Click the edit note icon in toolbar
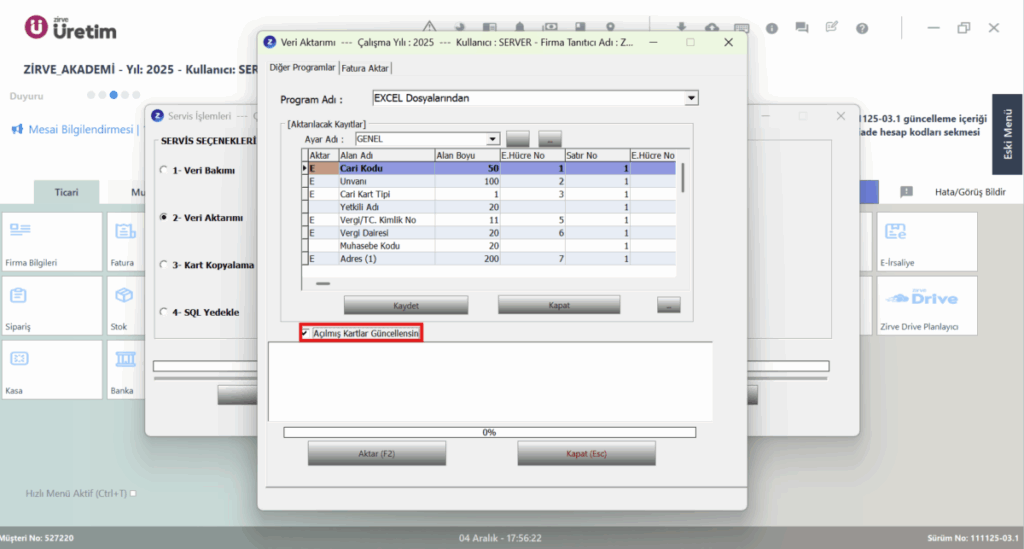Viewport: 1024px width, 549px height. pyautogui.click(x=831, y=27)
